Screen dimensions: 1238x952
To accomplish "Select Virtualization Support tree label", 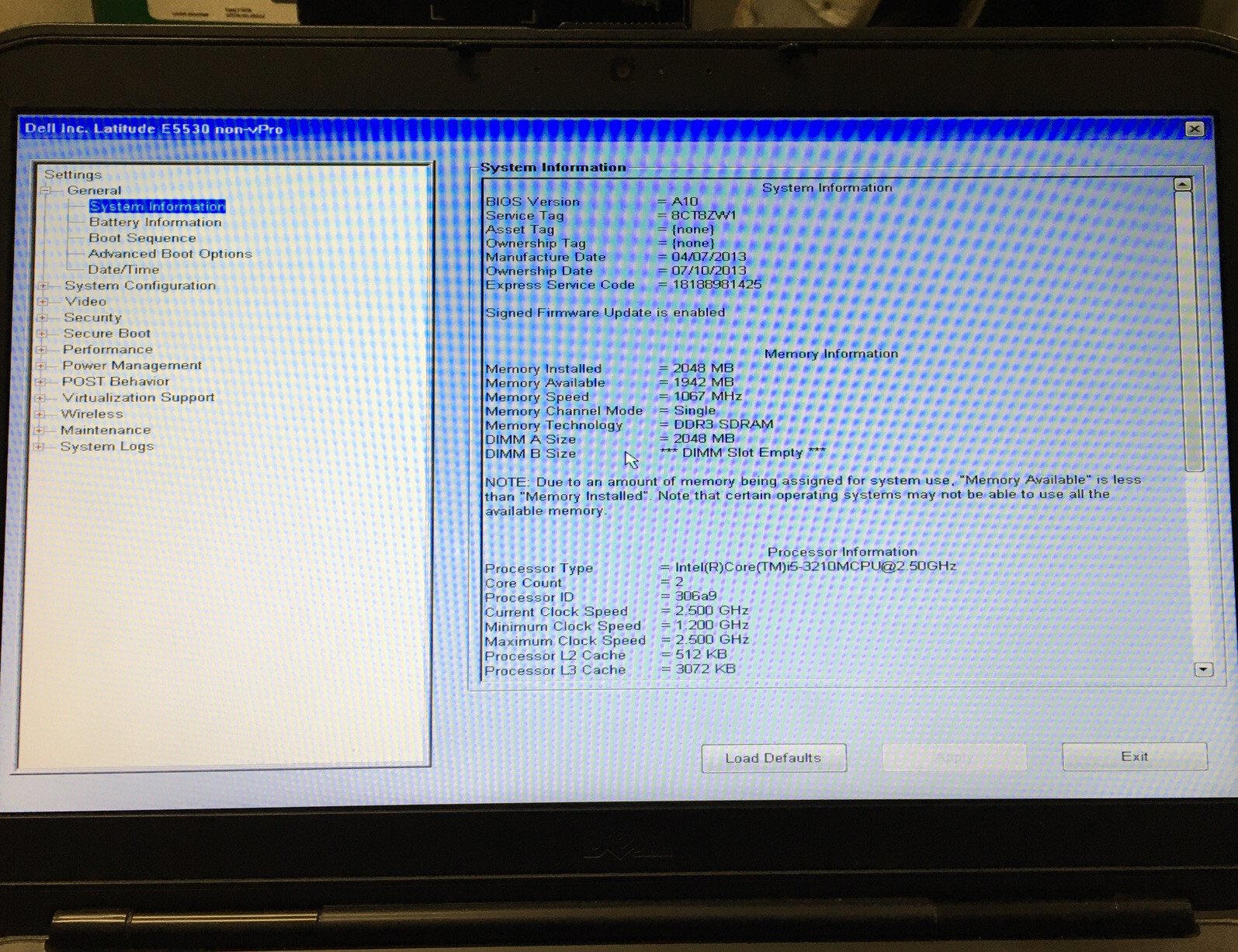I will [138, 397].
